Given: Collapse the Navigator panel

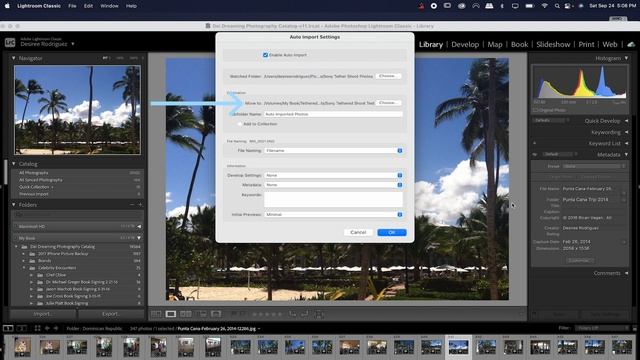Looking at the screenshot, I should pyautogui.click(x=13, y=58).
